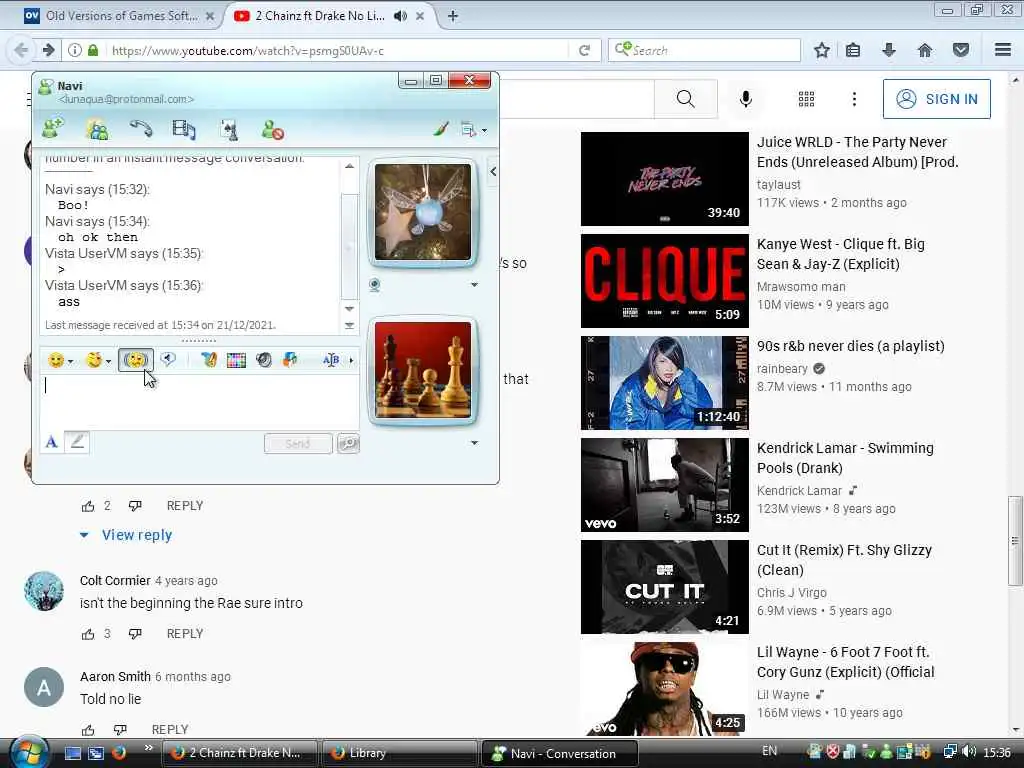The image size is (1024, 768).
Task: Open the Firefox hamburger menu
Action: coord(1003,50)
